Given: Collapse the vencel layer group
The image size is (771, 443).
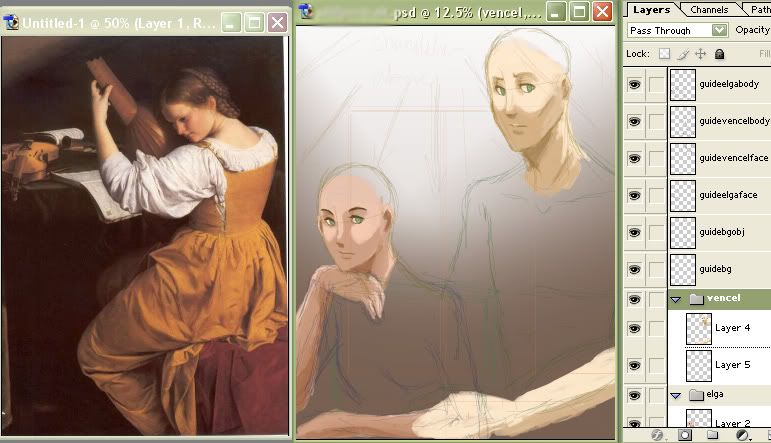Looking at the screenshot, I should coord(675,299).
